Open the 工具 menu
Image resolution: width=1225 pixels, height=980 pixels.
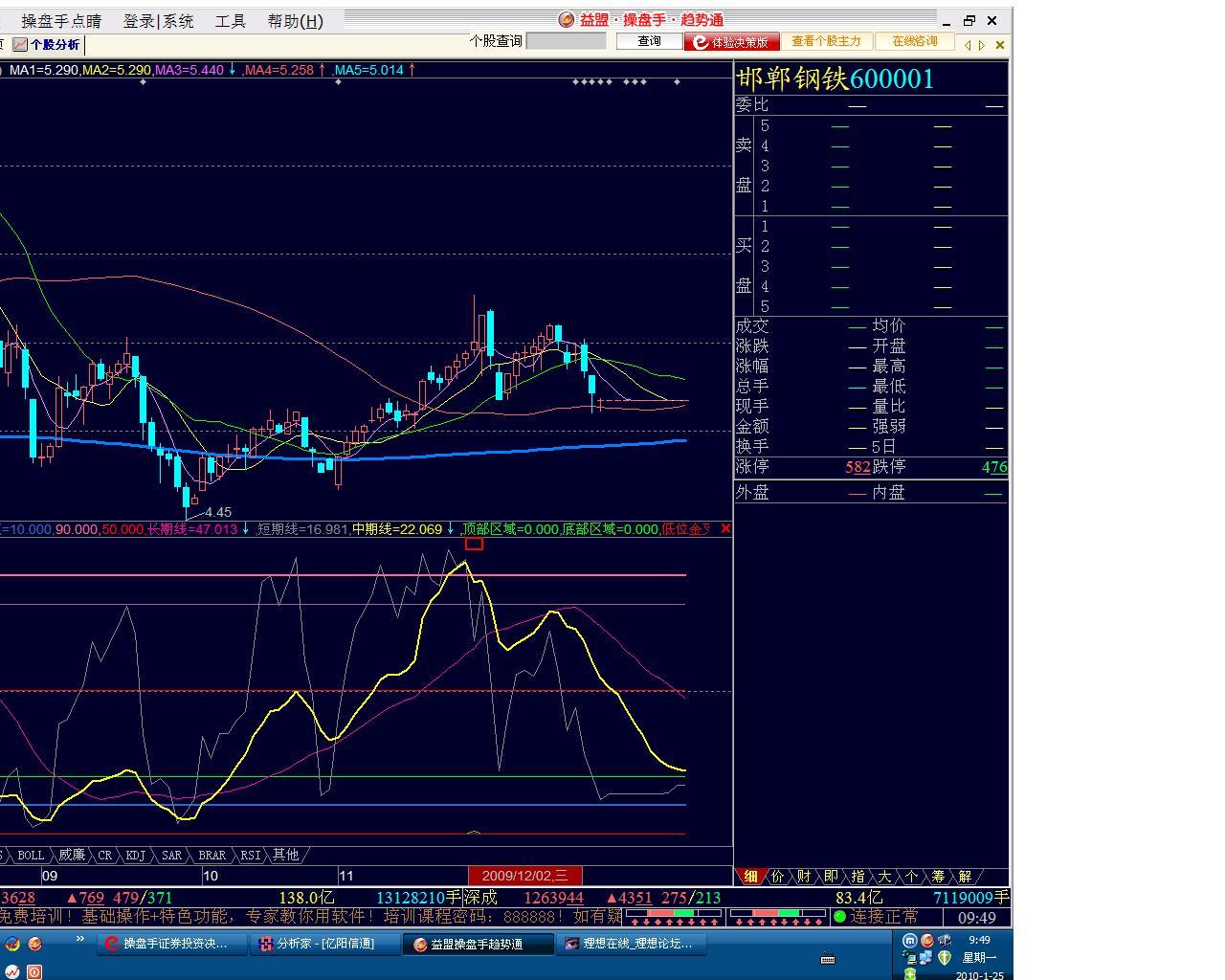pyautogui.click(x=230, y=21)
